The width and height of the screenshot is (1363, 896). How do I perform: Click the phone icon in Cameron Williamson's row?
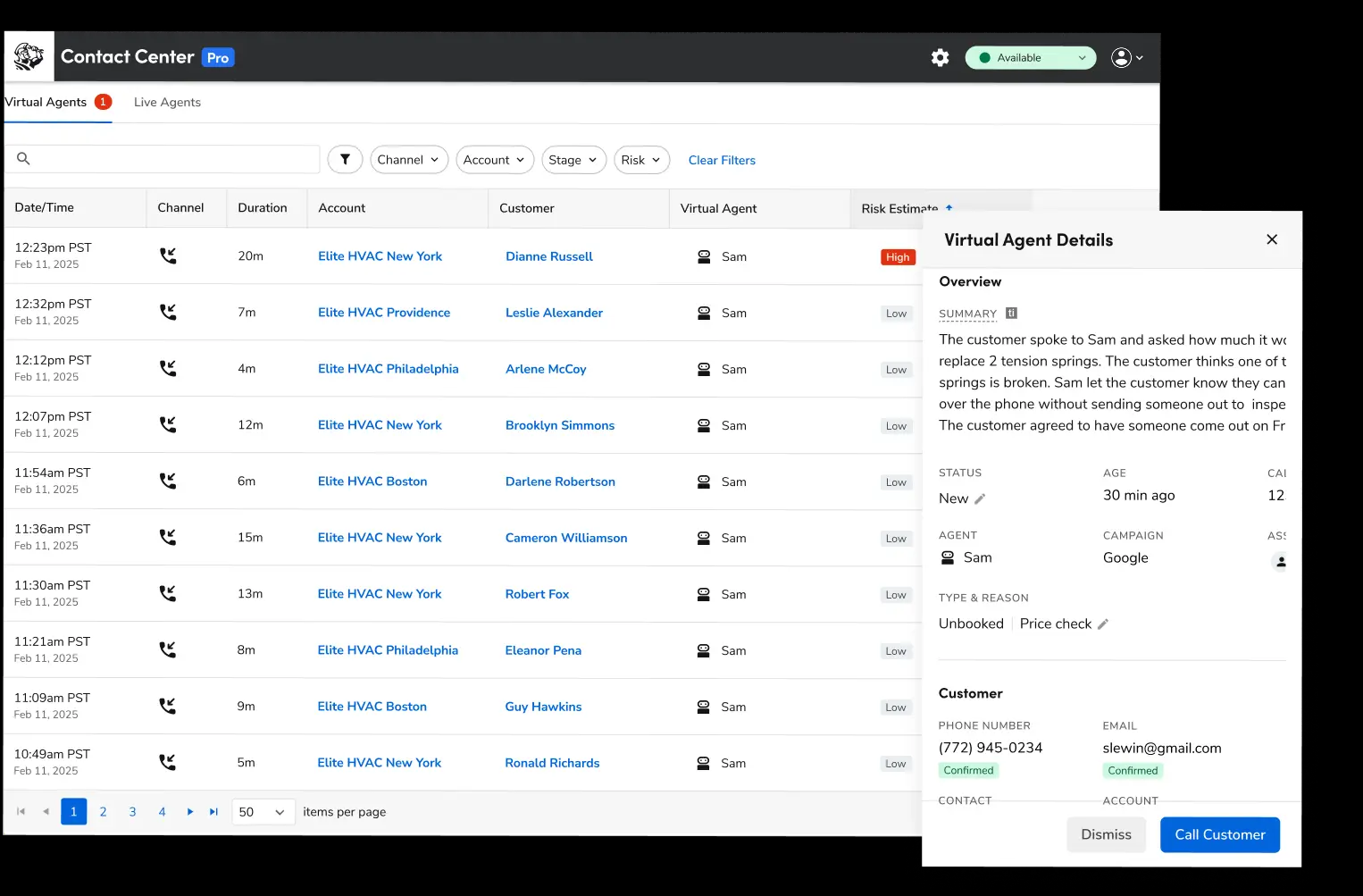pos(168,537)
